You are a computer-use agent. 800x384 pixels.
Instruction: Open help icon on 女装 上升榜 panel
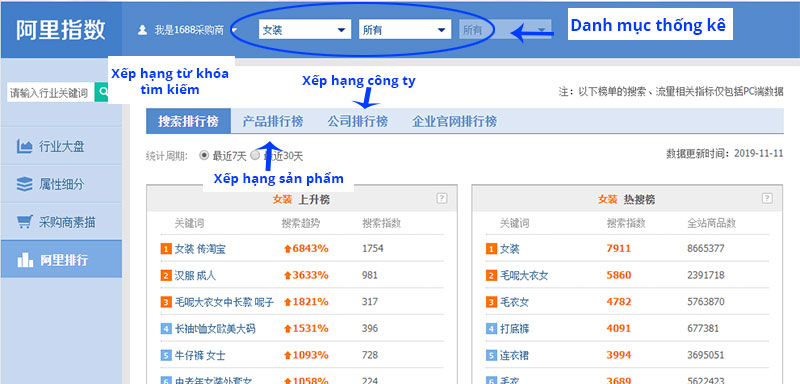coord(442,199)
